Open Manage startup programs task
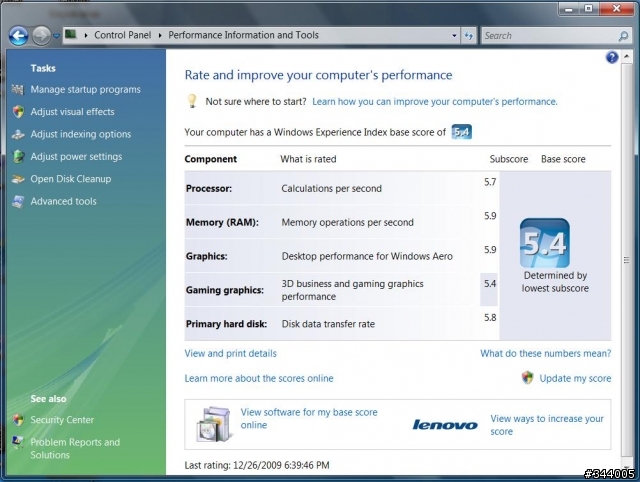640x482 pixels. pyautogui.click(x=85, y=89)
